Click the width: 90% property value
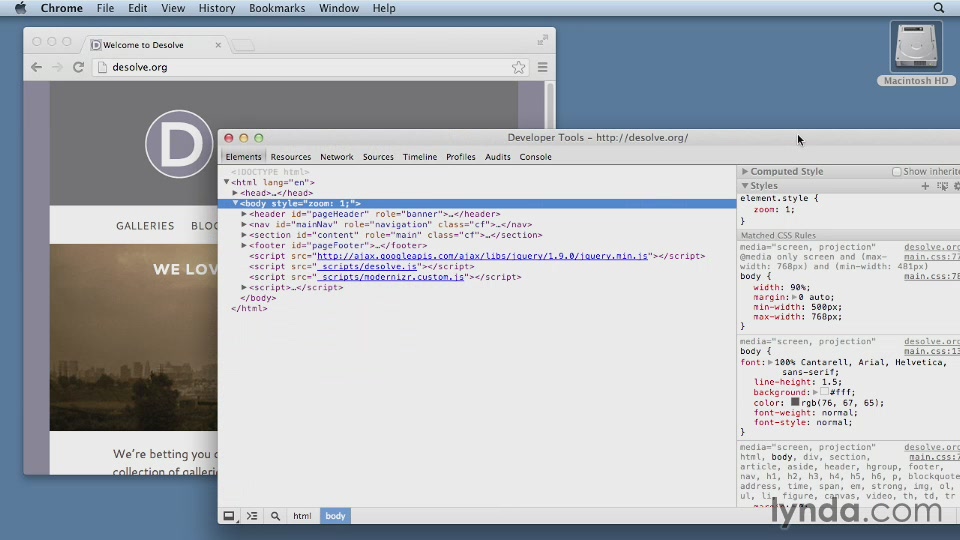The height and width of the screenshot is (540, 960). pos(798,287)
